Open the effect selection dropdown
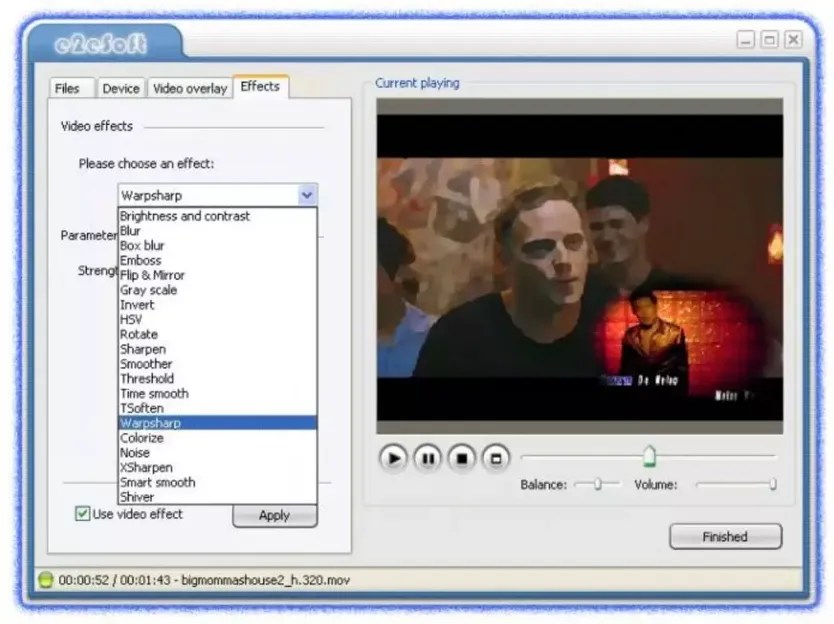Viewport: 834px width, 624px height. click(306, 195)
